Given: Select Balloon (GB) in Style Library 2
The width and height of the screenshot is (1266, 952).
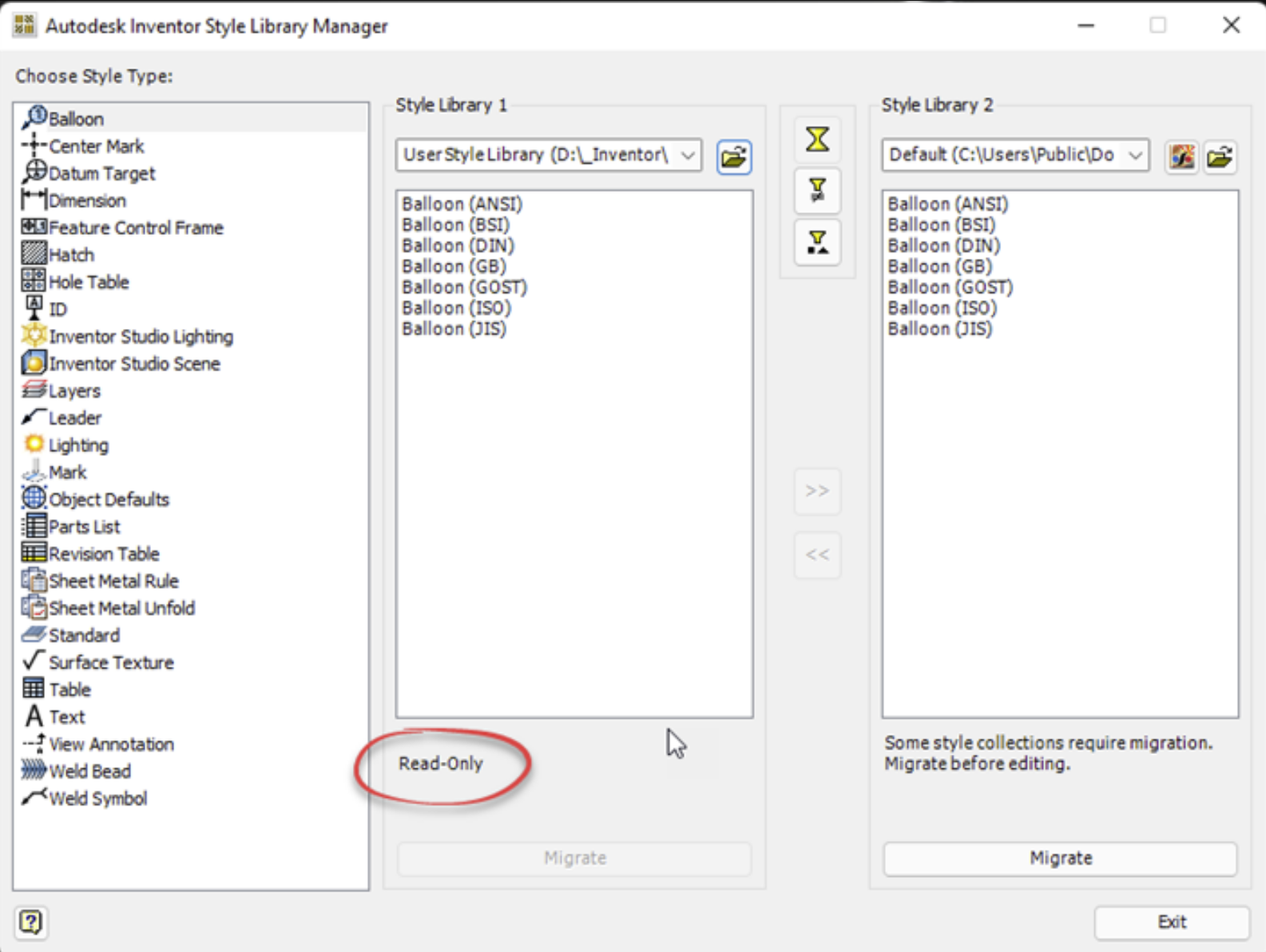Looking at the screenshot, I should tap(940, 266).
